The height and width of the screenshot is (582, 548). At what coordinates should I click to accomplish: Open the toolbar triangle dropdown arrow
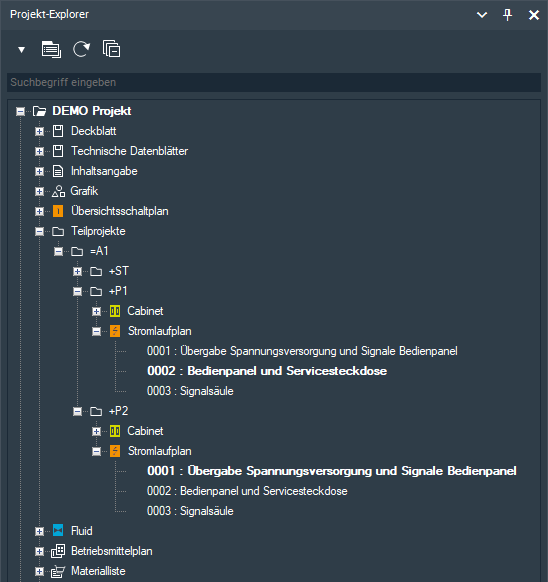22,50
